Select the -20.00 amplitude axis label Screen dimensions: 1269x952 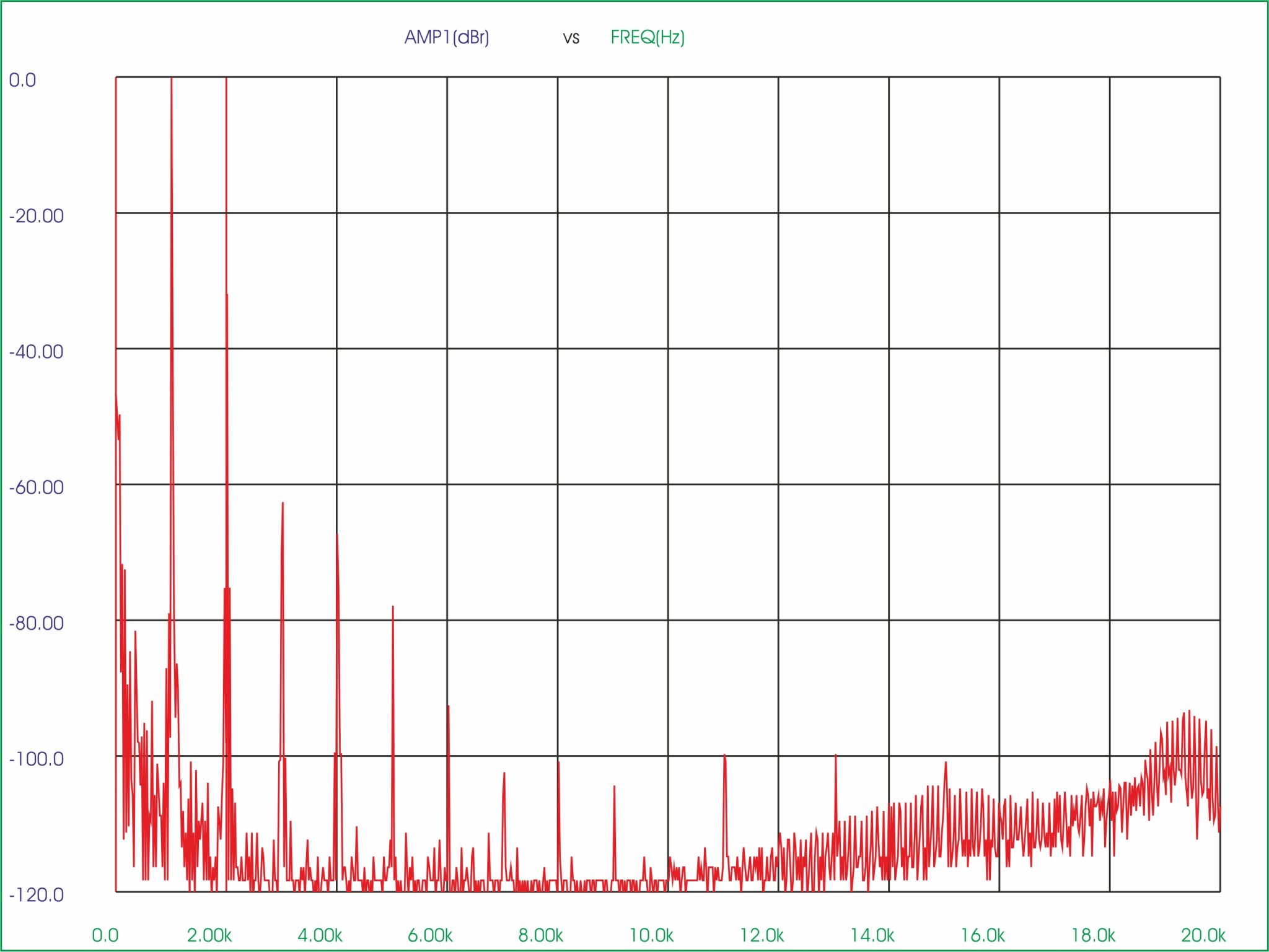36,216
